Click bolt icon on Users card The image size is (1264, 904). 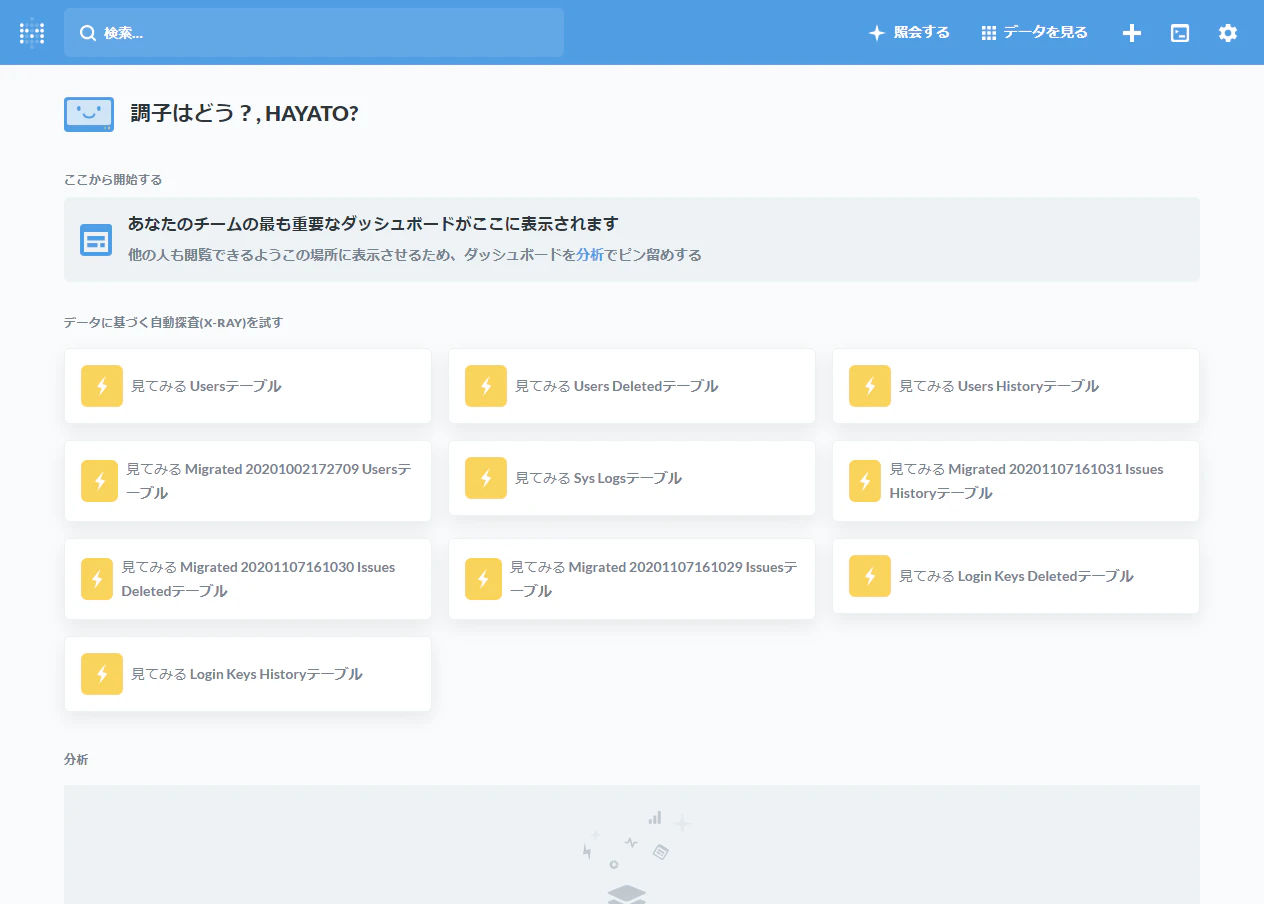click(102, 386)
